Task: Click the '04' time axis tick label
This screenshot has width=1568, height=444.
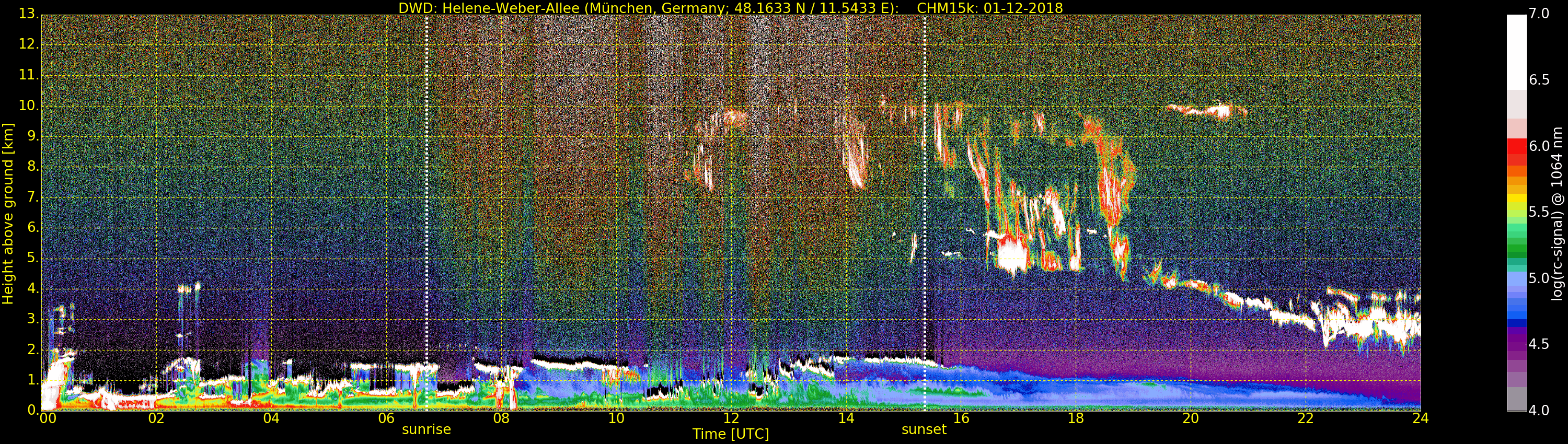Action: click(x=271, y=418)
